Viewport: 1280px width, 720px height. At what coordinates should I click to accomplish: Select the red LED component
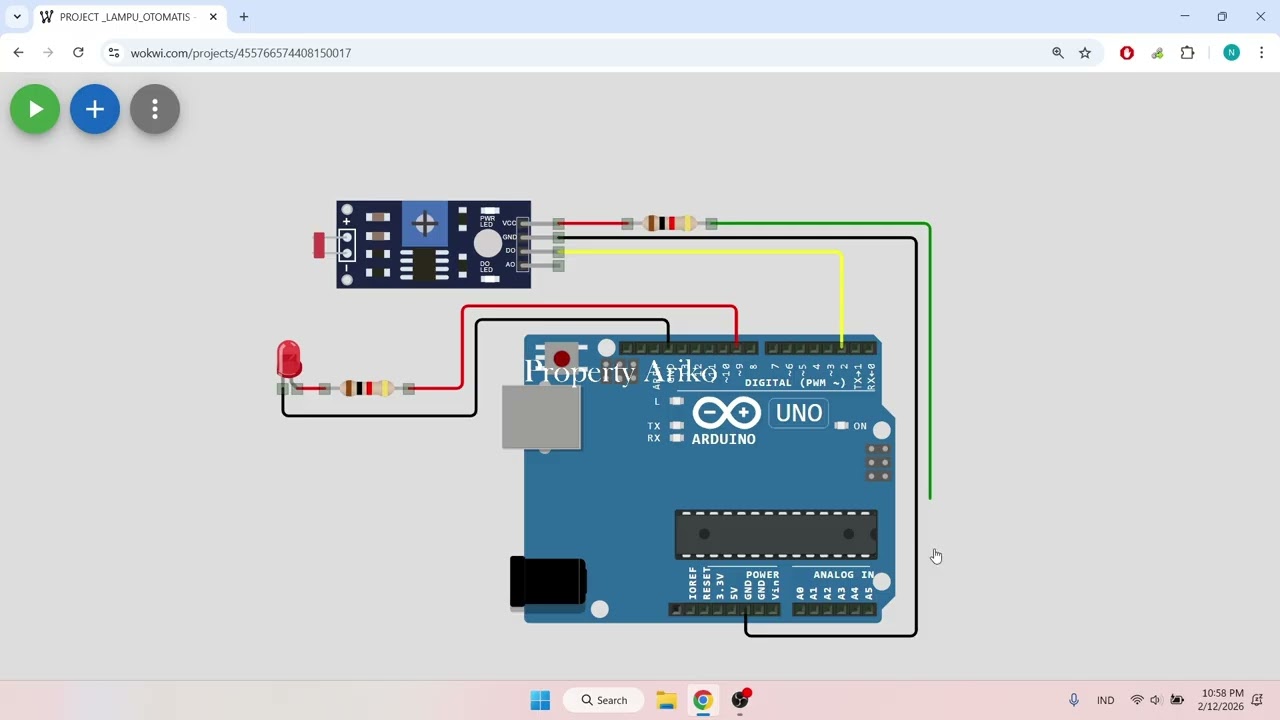click(x=289, y=361)
